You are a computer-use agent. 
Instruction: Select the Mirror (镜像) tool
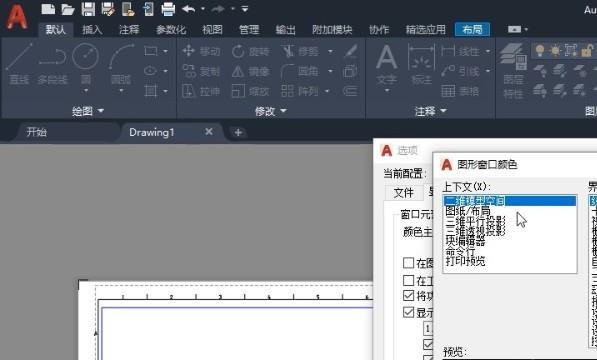(251, 71)
